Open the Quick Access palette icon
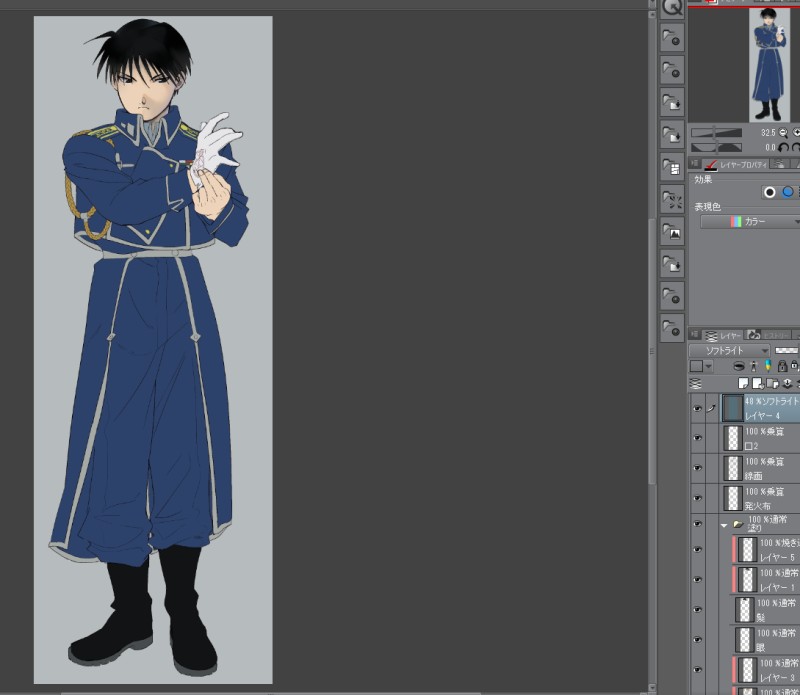The width and height of the screenshot is (800, 695). 672,8
